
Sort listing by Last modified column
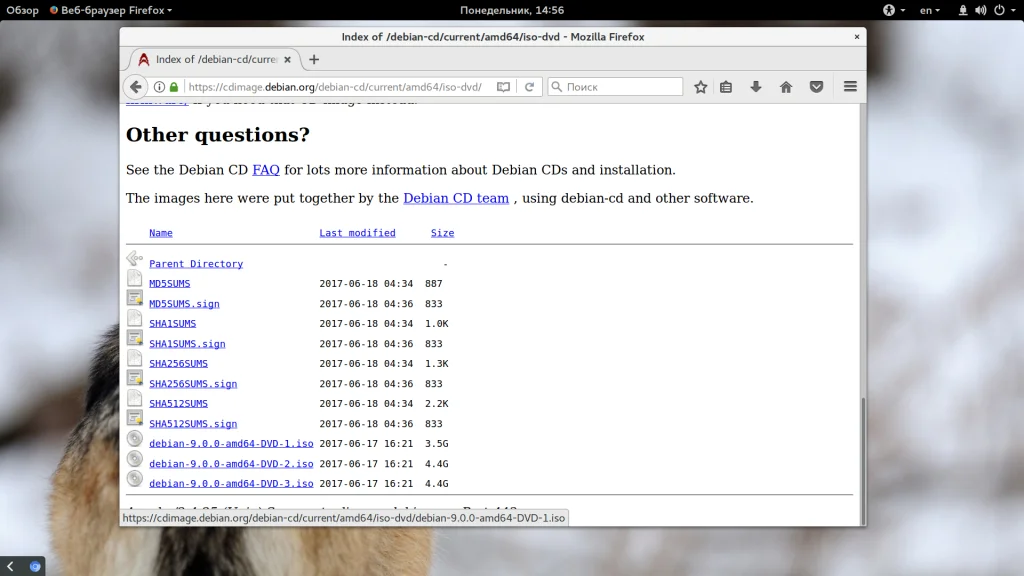click(357, 233)
